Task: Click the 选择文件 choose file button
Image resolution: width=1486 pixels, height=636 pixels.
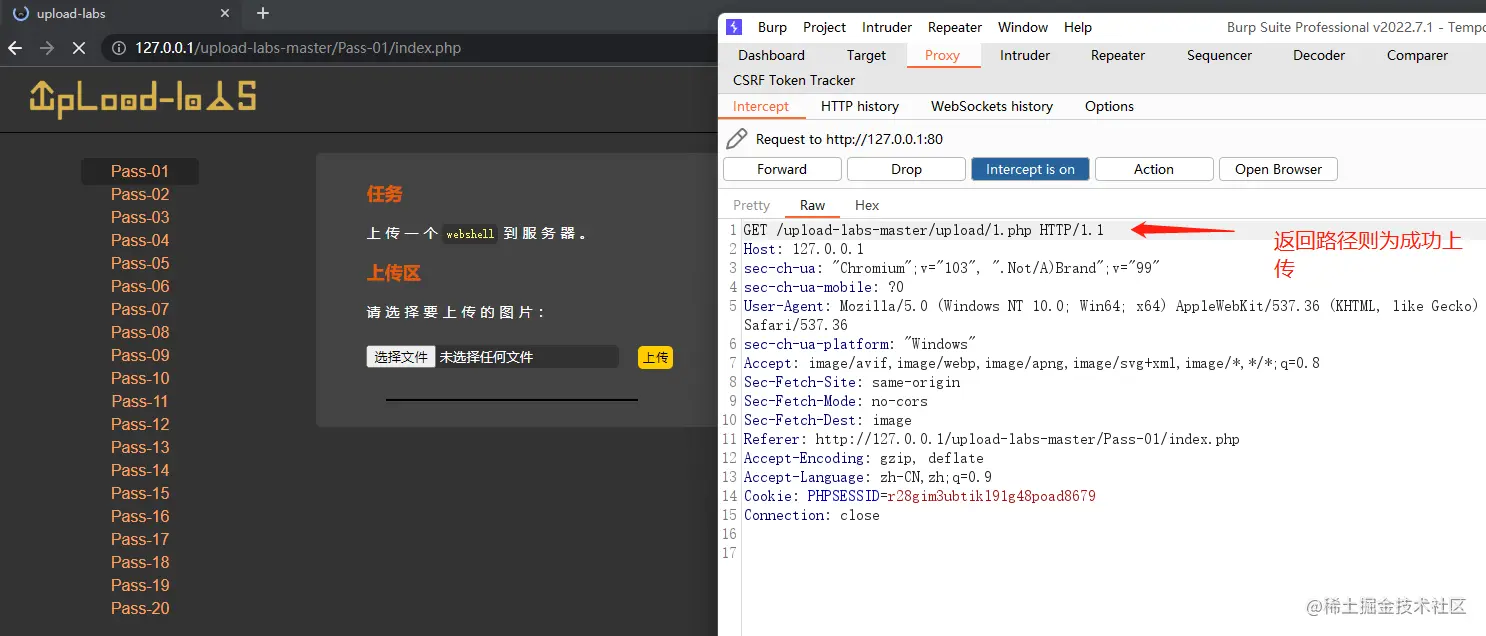Action: click(401, 357)
